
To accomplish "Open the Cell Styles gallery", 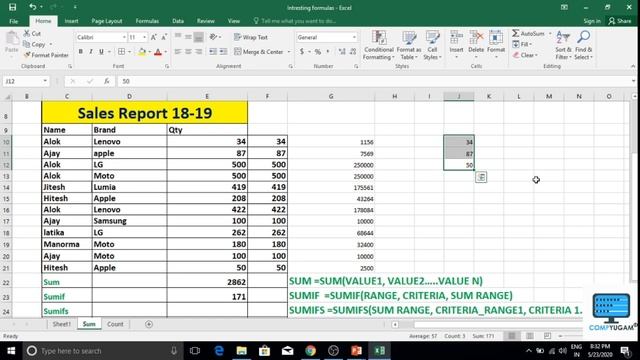I will pyautogui.click(x=432, y=45).
